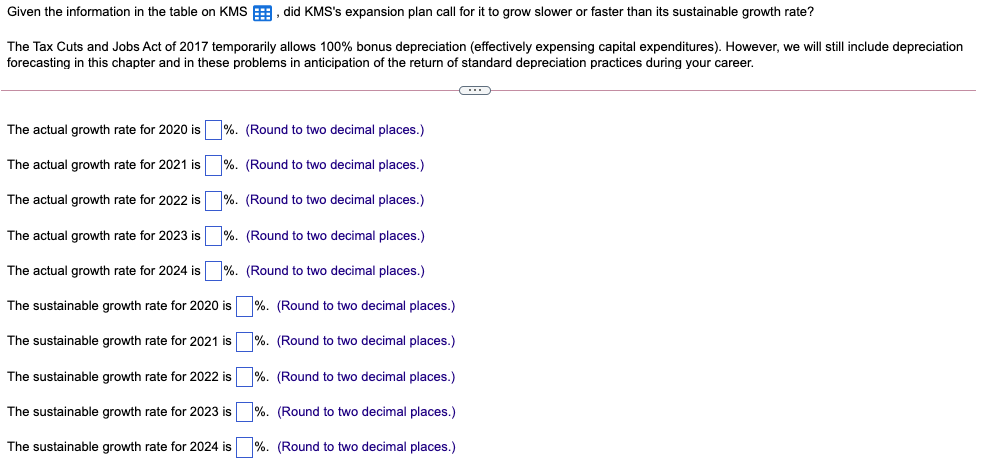Select the actual growth rate 2023 input box
982x465 pixels.
213,236
